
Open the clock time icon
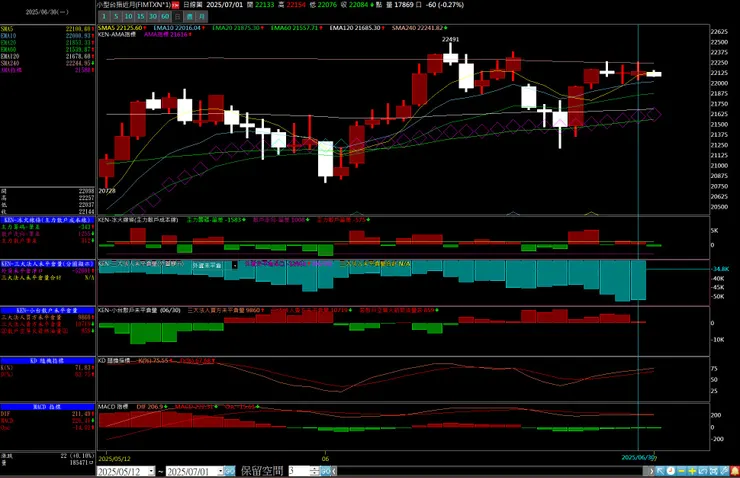point(671,471)
